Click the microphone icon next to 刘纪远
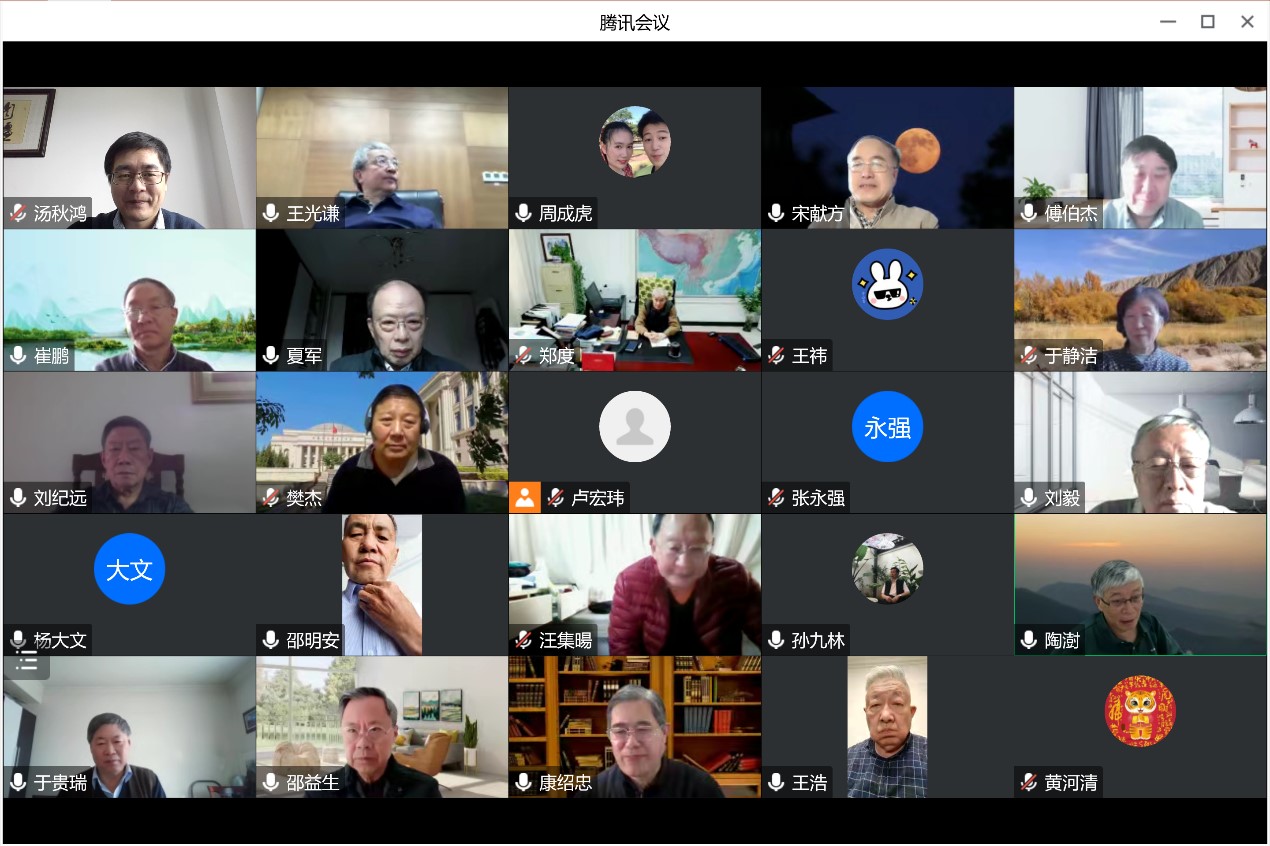 [x=18, y=497]
